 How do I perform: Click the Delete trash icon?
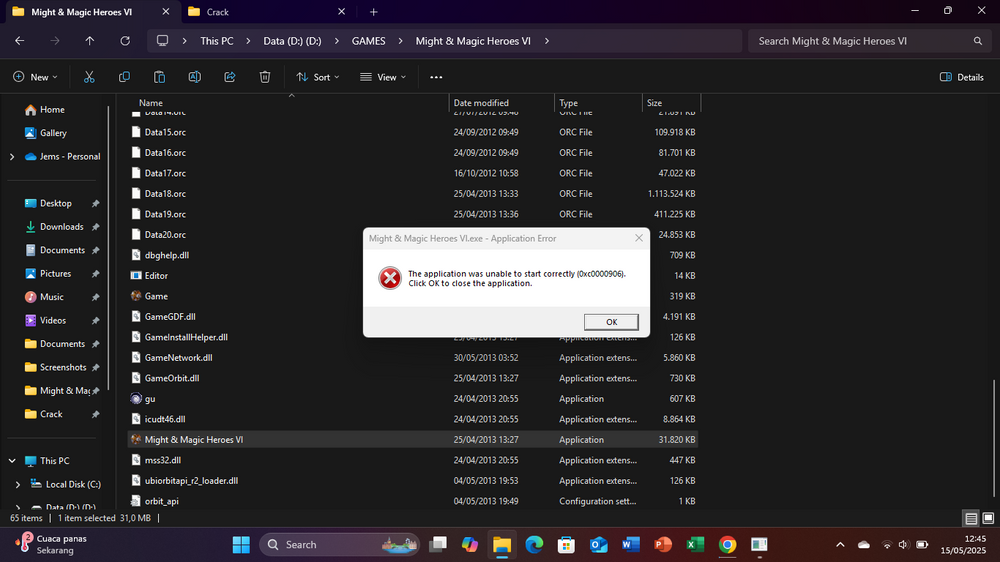click(265, 77)
